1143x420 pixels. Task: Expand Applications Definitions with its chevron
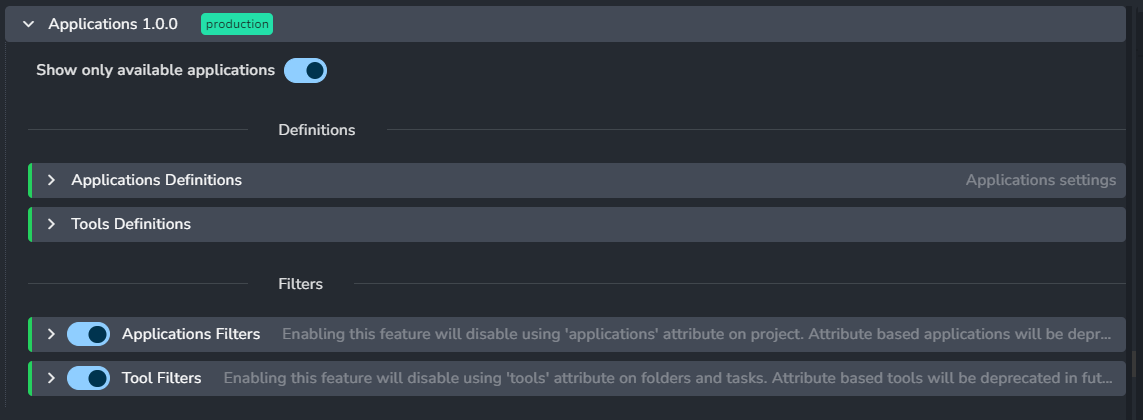pos(52,181)
